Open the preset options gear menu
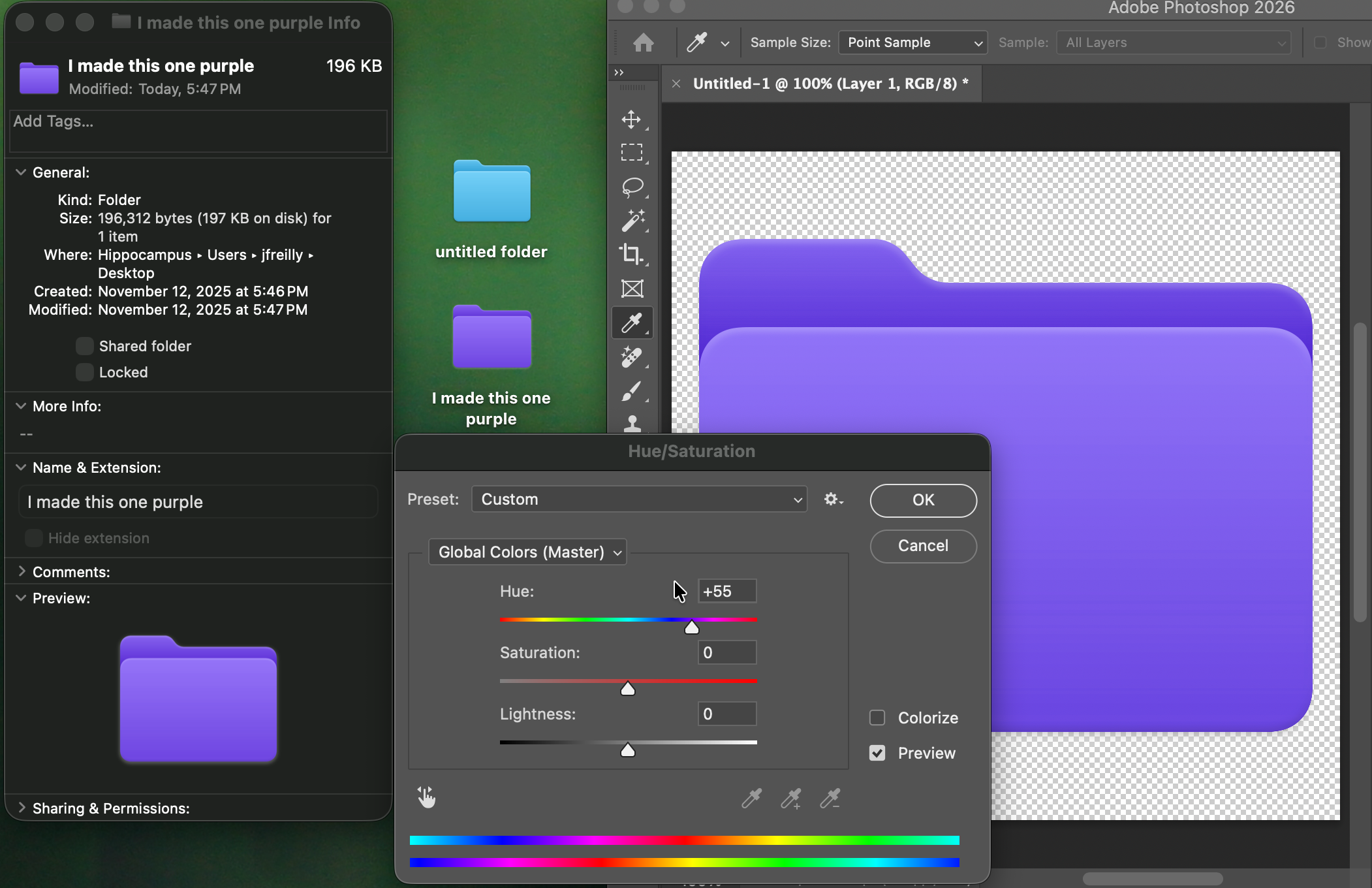The image size is (1372, 888). pyautogui.click(x=833, y=499)
